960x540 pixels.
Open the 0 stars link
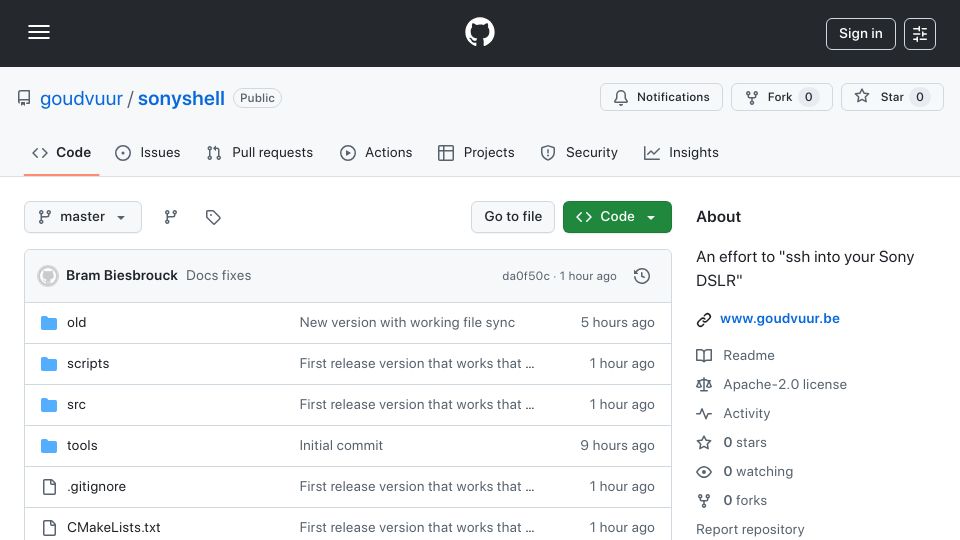pos(745,443)
